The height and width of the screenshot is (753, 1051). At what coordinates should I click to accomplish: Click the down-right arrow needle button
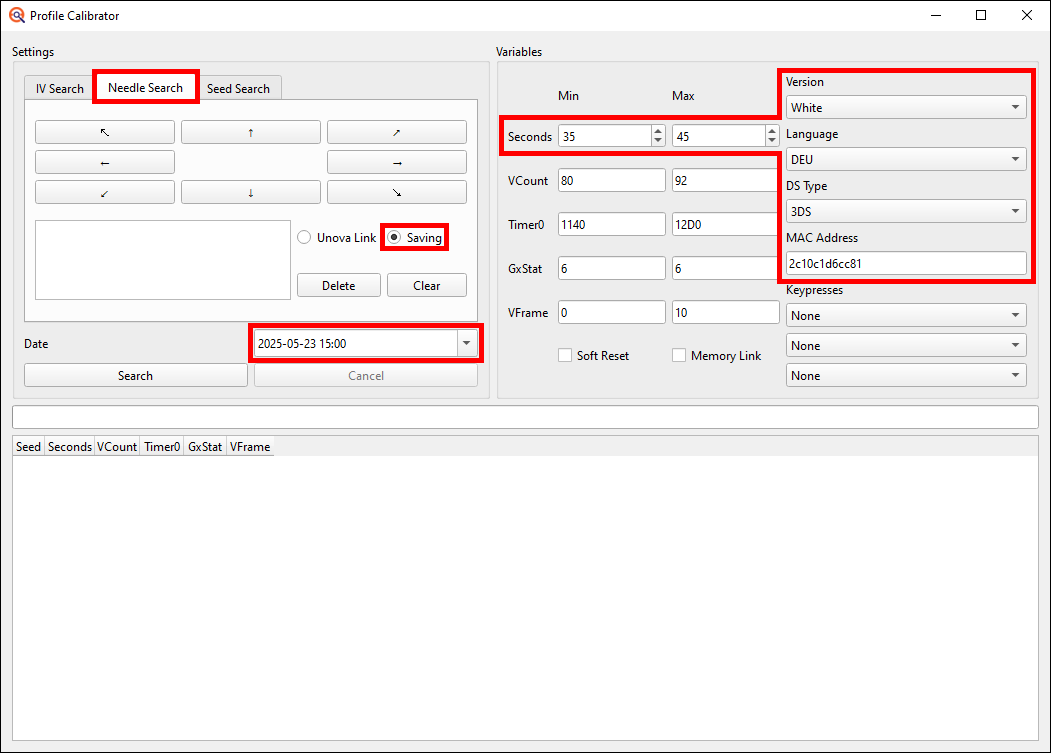397,192
